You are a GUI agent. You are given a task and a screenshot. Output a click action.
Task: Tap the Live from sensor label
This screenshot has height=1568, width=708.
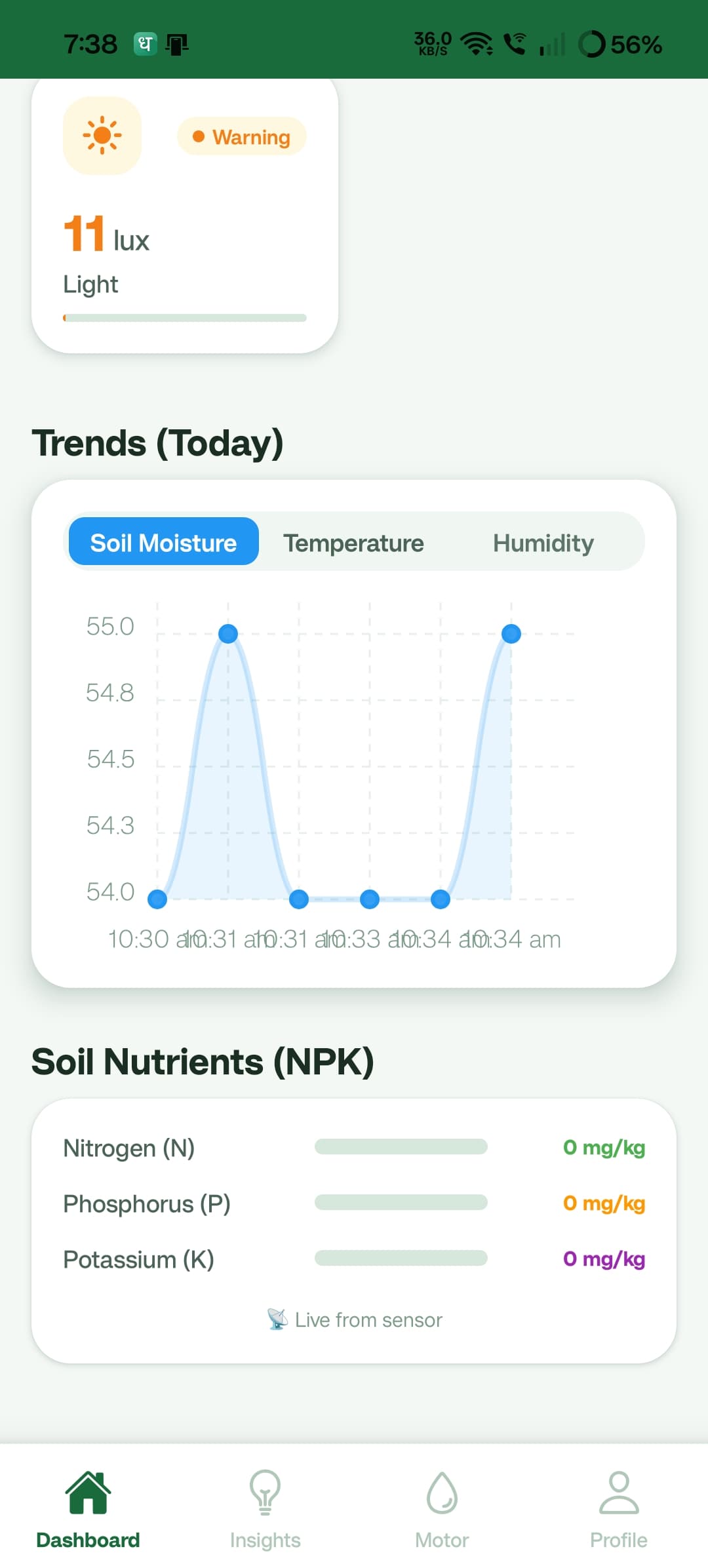[368, 1320]
